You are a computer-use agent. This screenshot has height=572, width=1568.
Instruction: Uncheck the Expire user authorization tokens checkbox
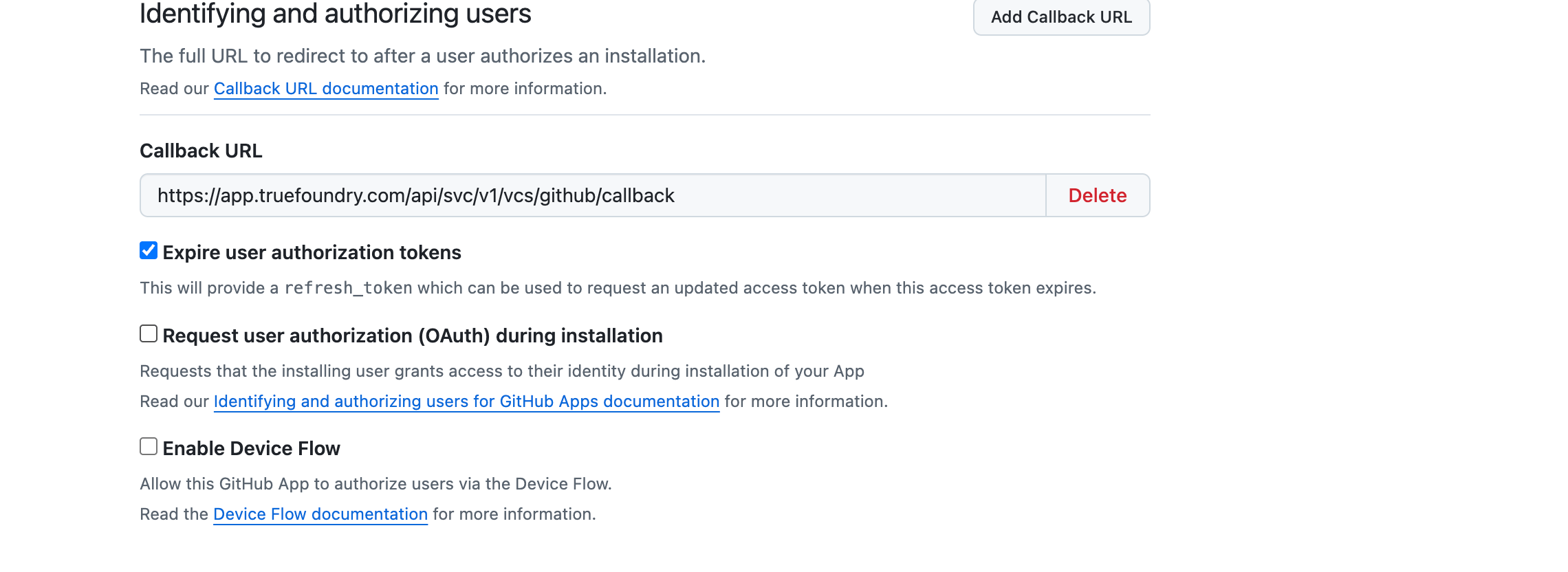click(149, 251)
